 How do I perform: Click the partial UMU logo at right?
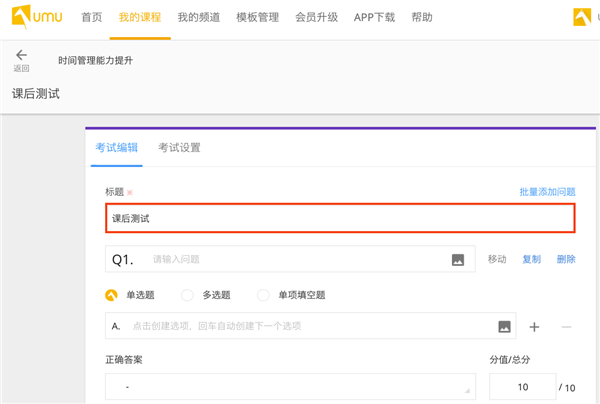point(586,18)
